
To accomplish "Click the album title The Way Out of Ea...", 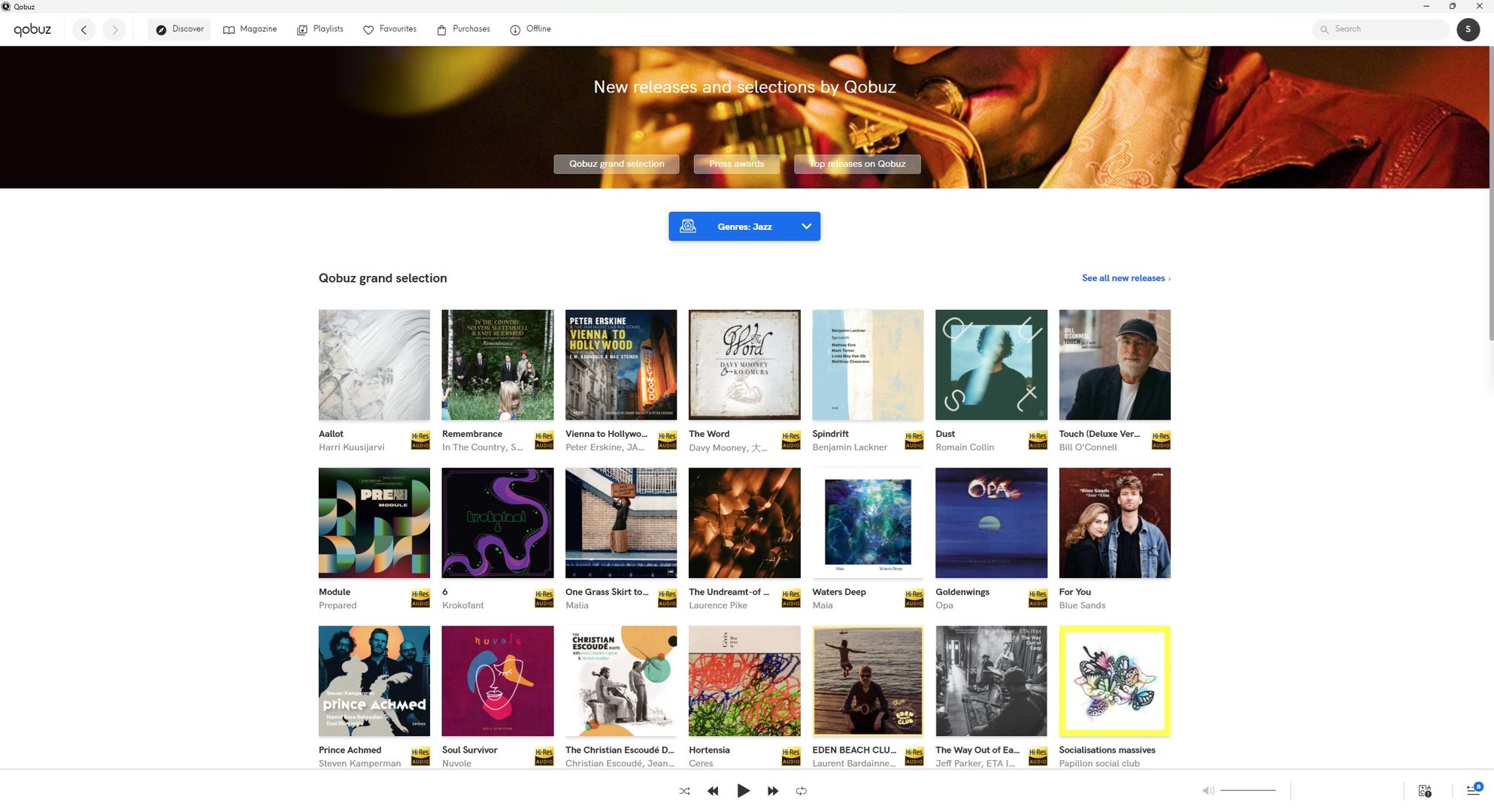I will pyautogui.click(x=977, y=750).
